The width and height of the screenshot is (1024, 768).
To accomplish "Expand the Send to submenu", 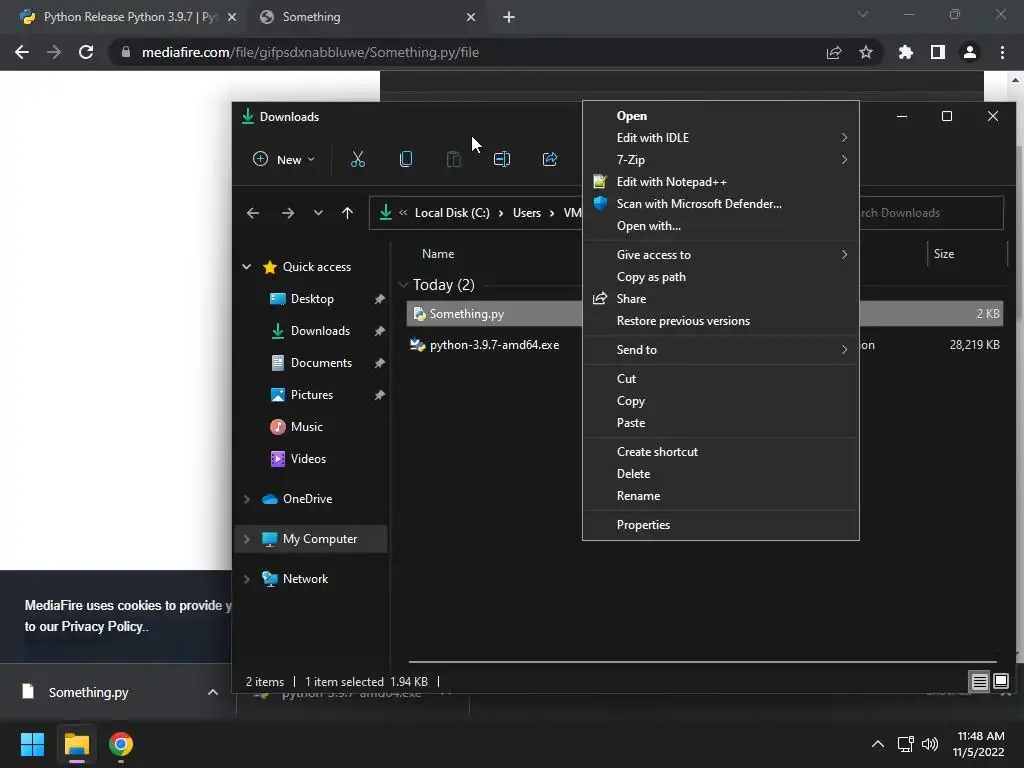I will pyautogui.click(x=720, y=350).
